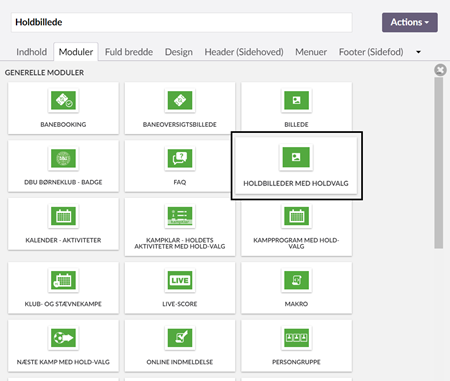Select the Kampprogram med hold-valg icon

click(296, 216)
